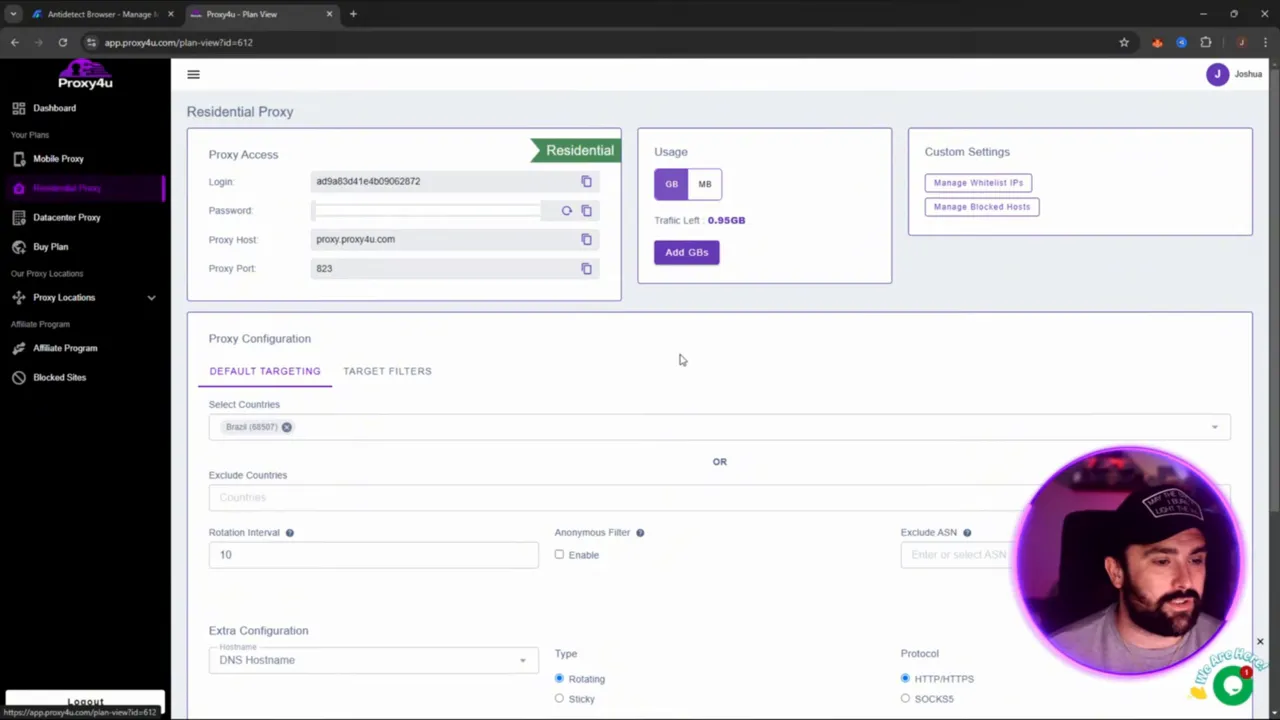The width and height of the screenshot is (1280, 720).
Task: Click the Proxy4u logo
Action: click(85, 80)
